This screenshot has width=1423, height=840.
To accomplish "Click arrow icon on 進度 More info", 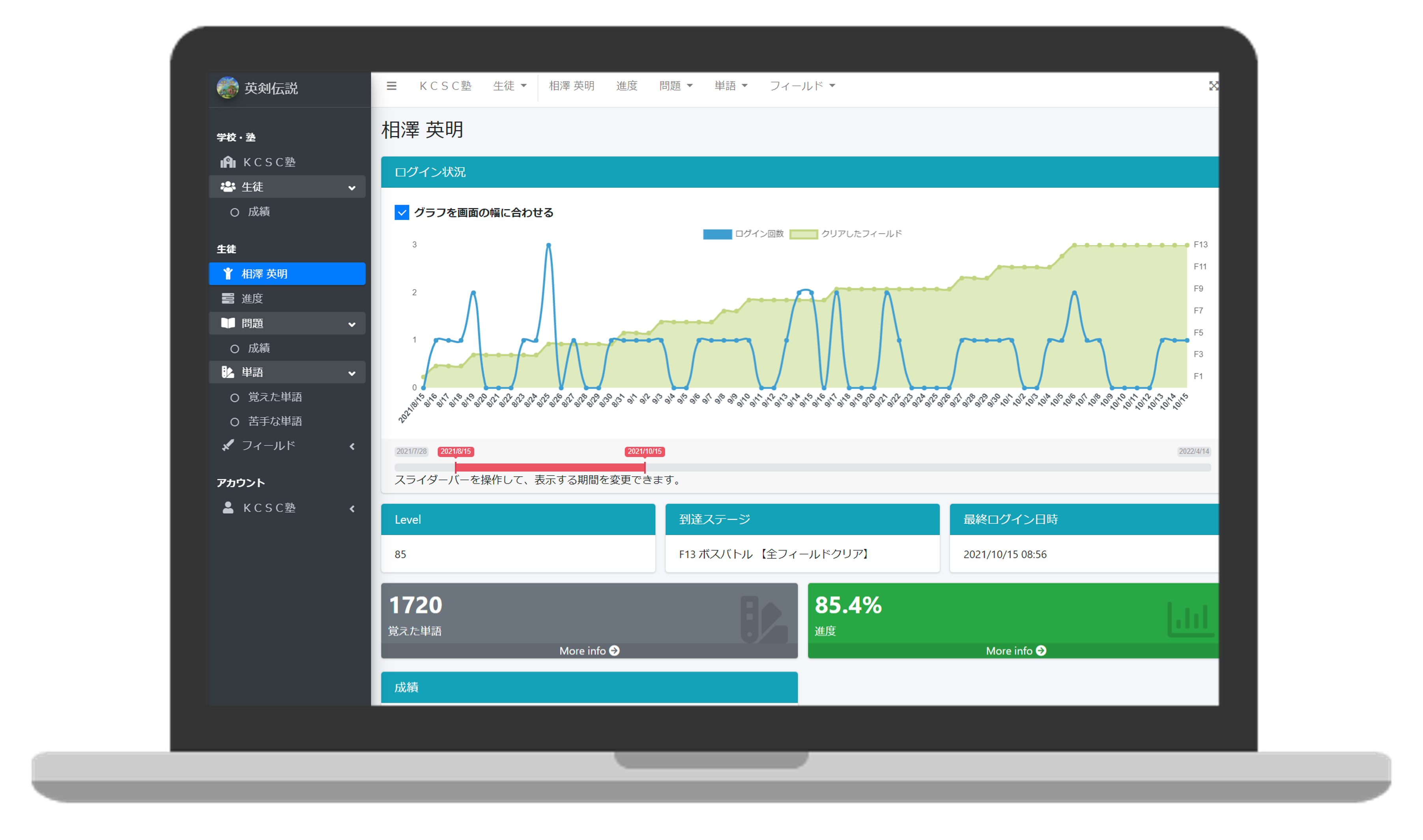I will coord(1042,651).
